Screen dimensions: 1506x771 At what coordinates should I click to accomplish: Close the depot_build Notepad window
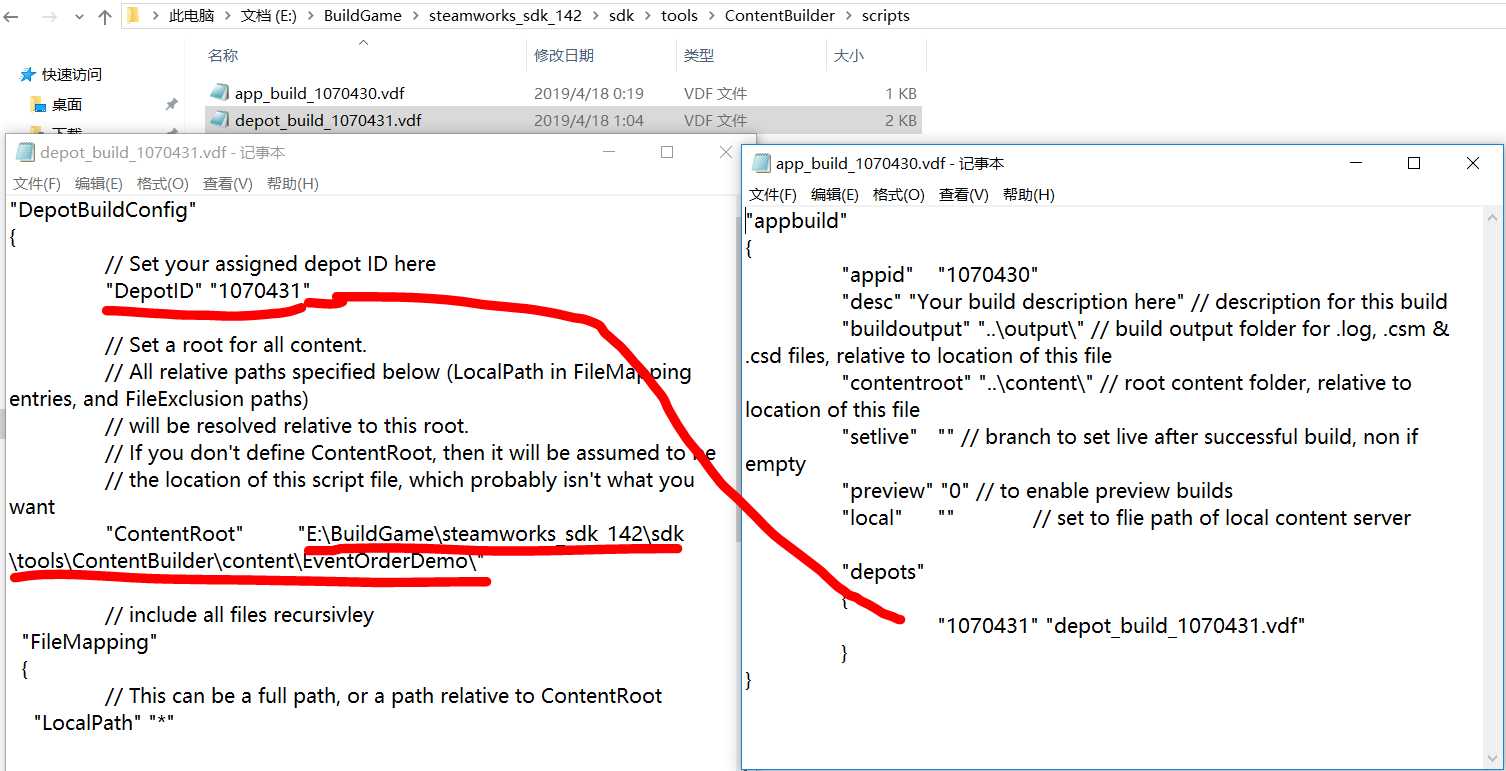pyautogui.click(x=726, y=152)
